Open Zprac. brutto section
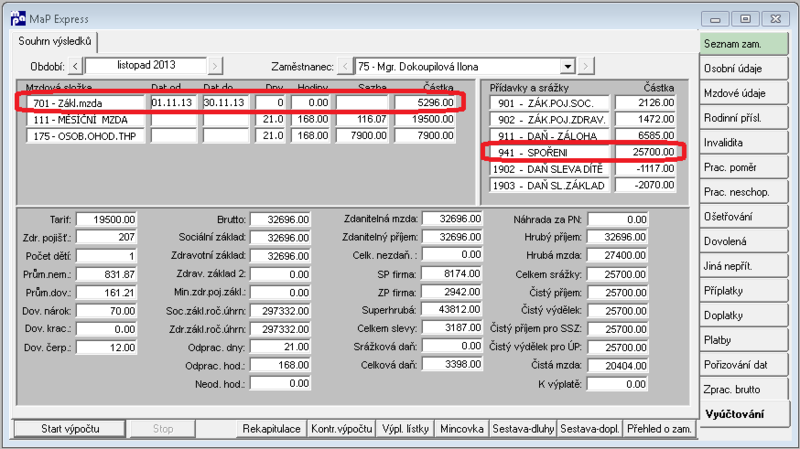This screenshot has height=449, width=800. point(743,390)
